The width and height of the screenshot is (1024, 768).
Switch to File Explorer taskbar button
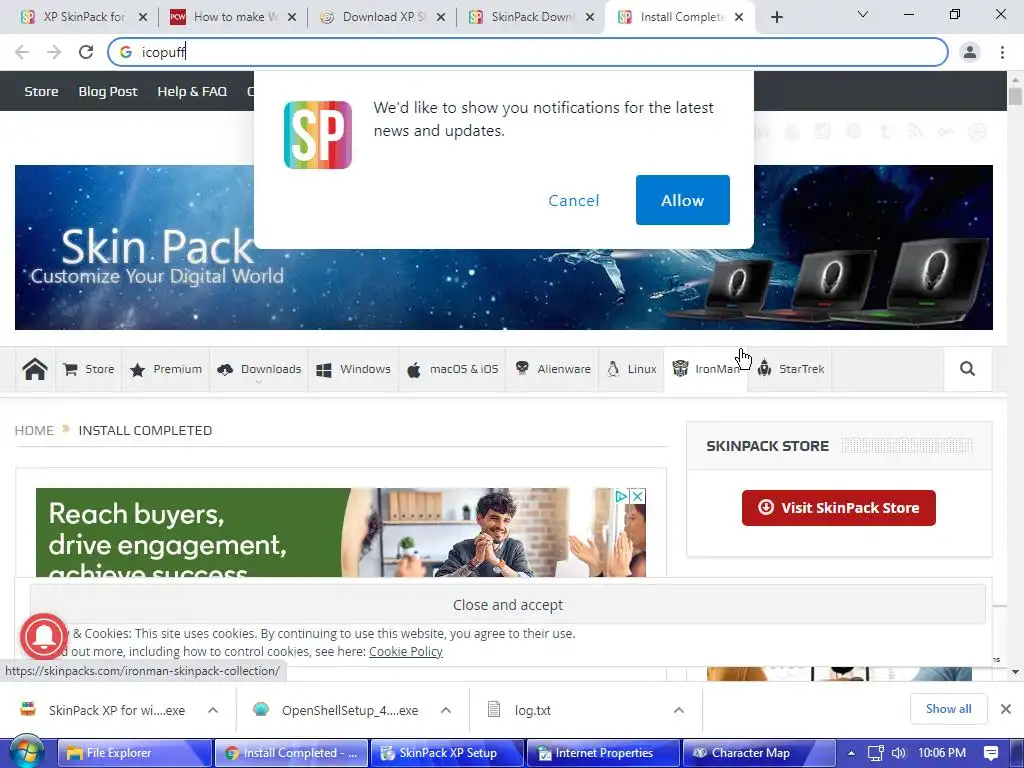(135, 753)
